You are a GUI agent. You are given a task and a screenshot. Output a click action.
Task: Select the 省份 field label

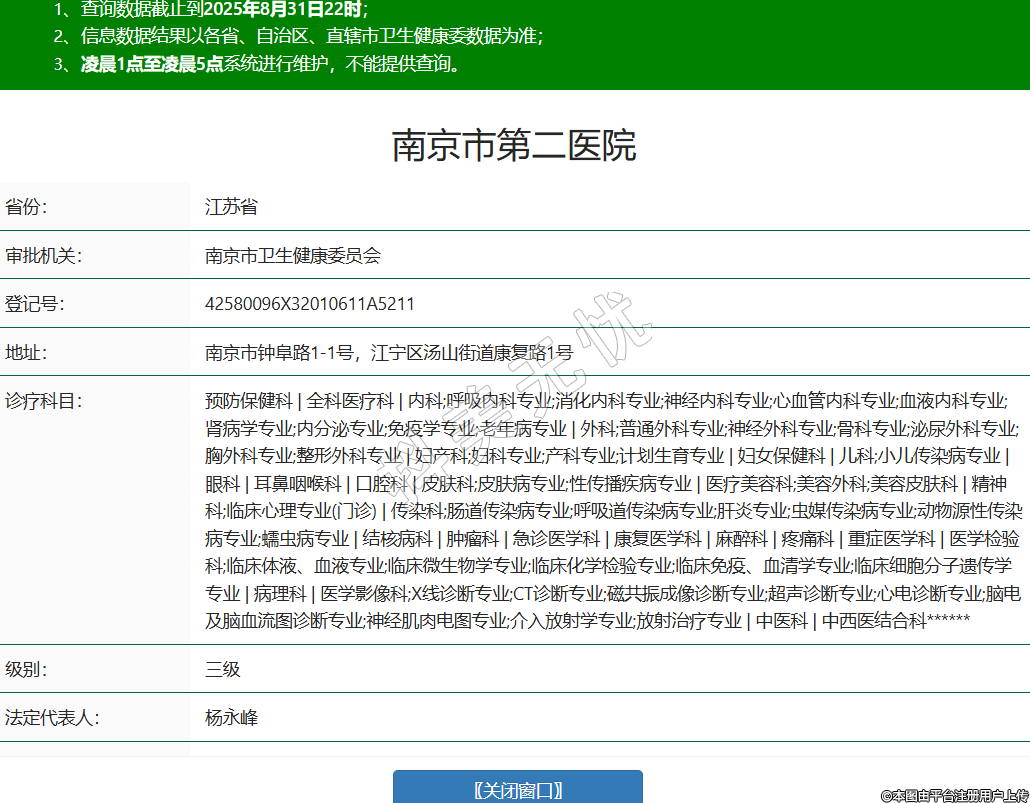click(x=27, y=207)
